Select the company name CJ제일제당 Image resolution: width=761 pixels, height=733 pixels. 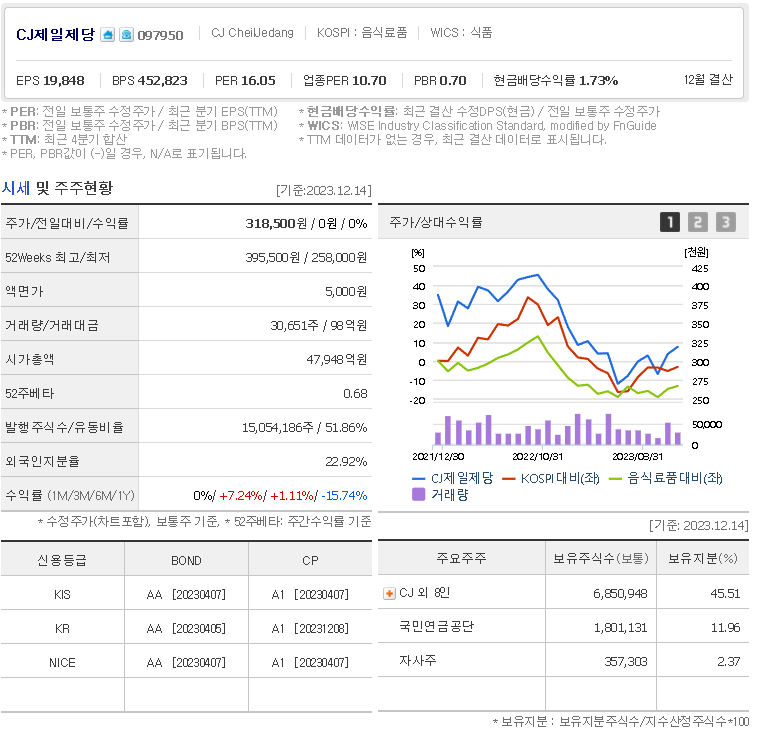tap(55, 34)
